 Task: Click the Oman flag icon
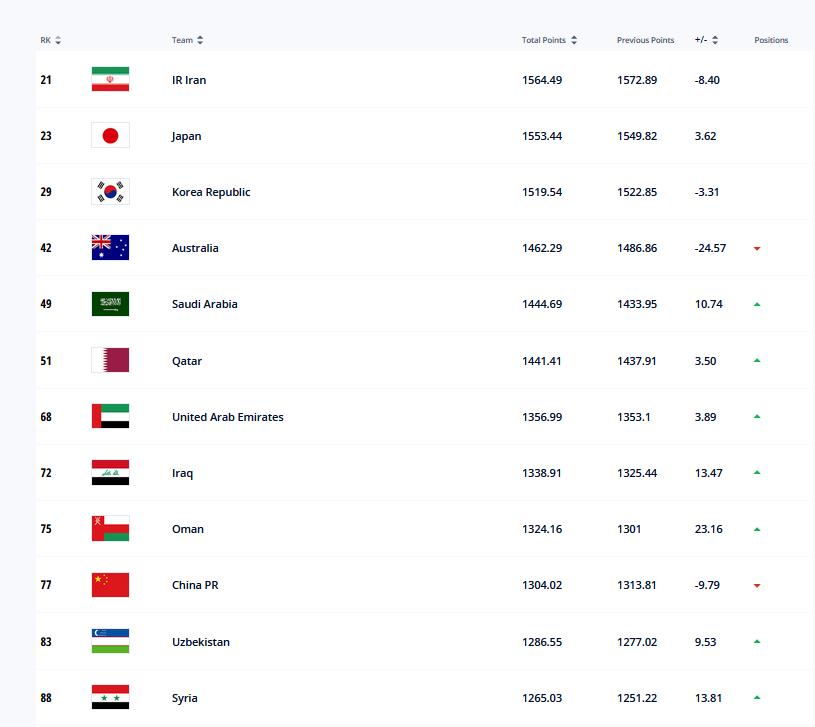(x=110, y=529)
